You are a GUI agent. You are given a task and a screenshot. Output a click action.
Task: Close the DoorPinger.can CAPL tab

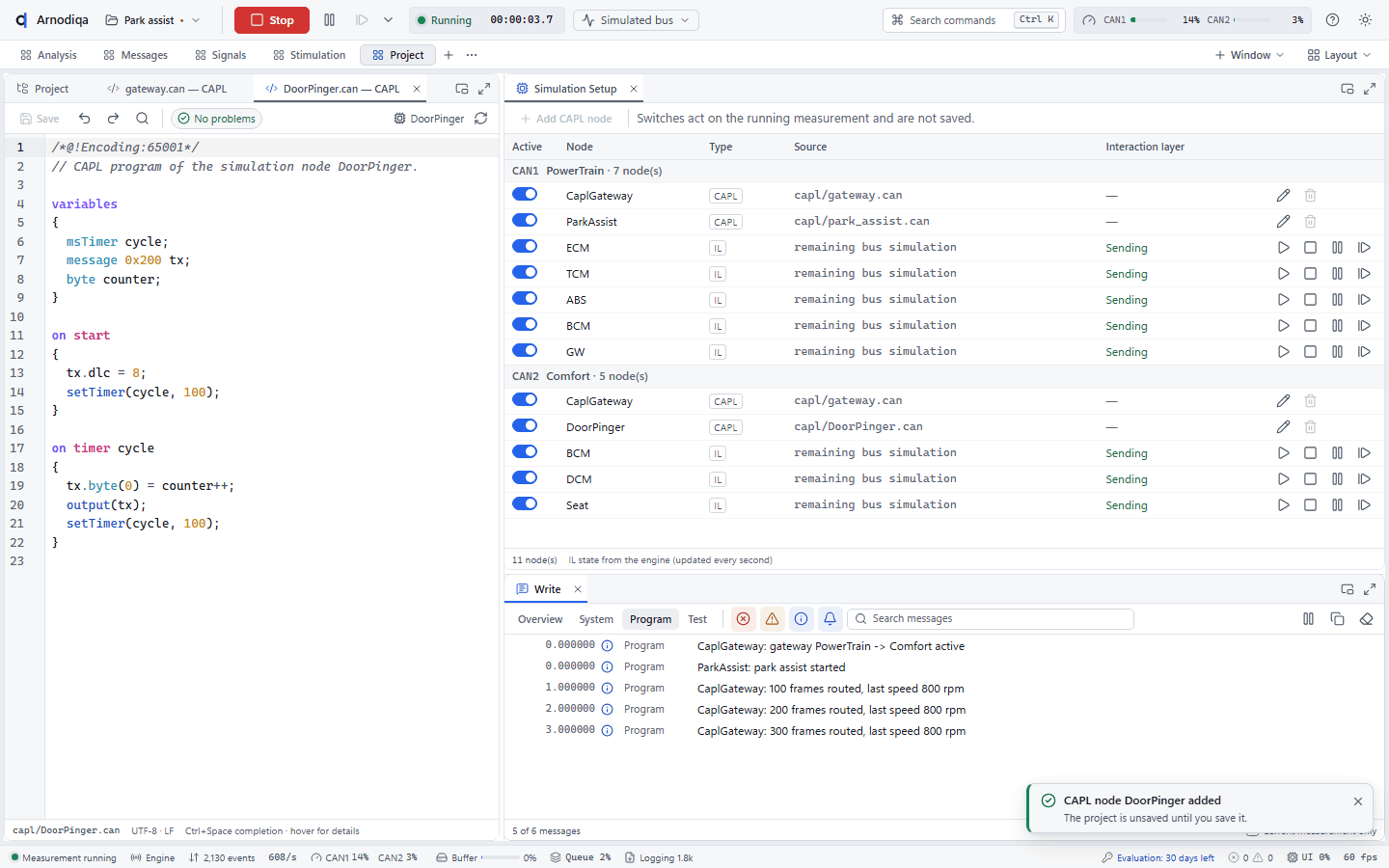click(417, 89)
